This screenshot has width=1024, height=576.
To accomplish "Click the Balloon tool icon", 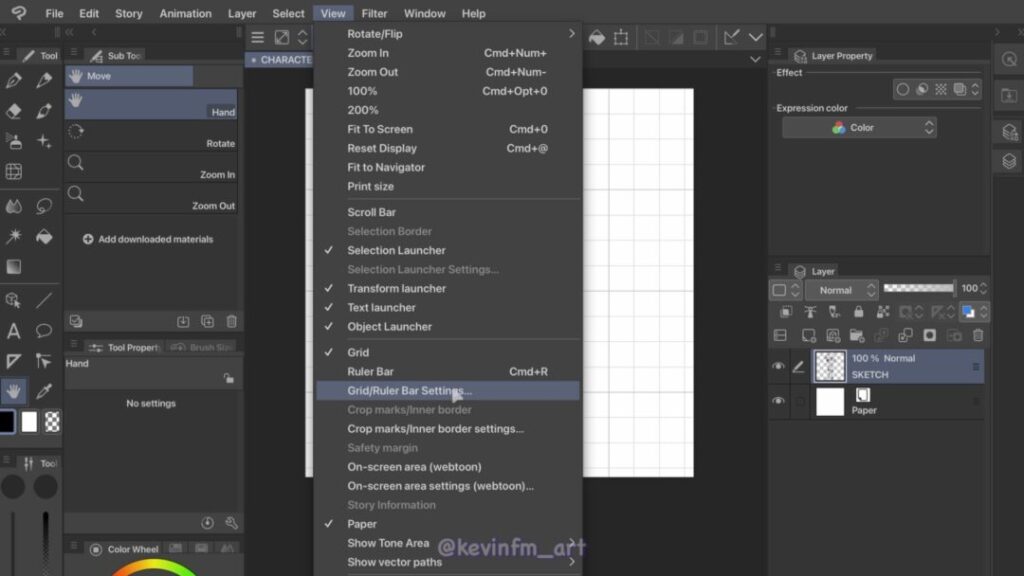I will coord(44,331).
